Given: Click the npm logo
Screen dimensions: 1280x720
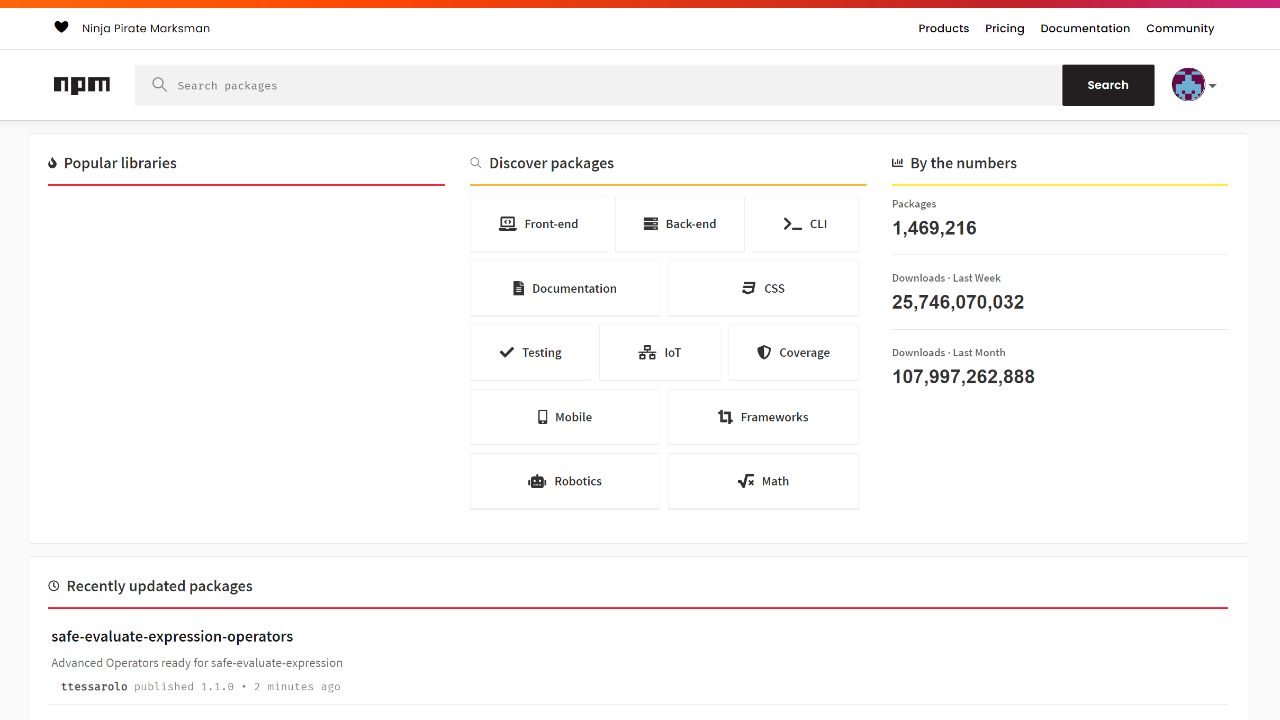Looking at the screenshot, I should [82, 85].
